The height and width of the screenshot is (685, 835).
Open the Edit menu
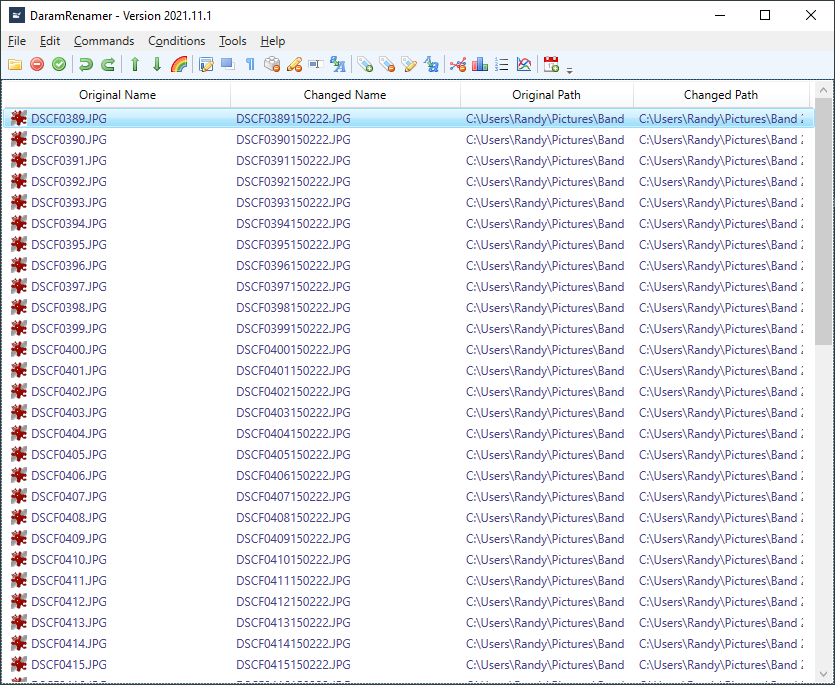point(50,41)
